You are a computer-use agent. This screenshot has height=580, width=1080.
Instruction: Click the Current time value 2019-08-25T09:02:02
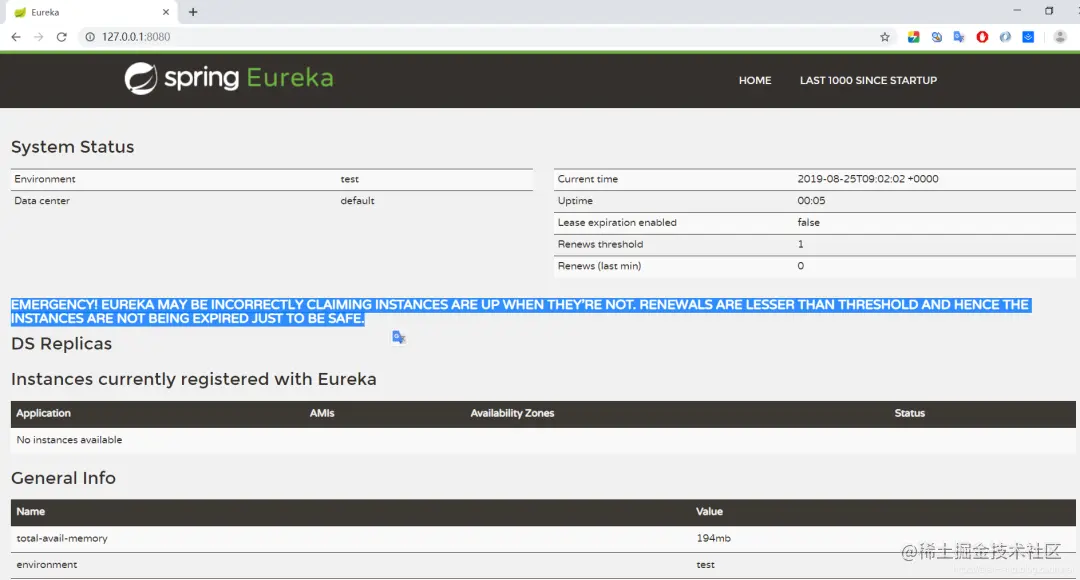coord(868,179)
